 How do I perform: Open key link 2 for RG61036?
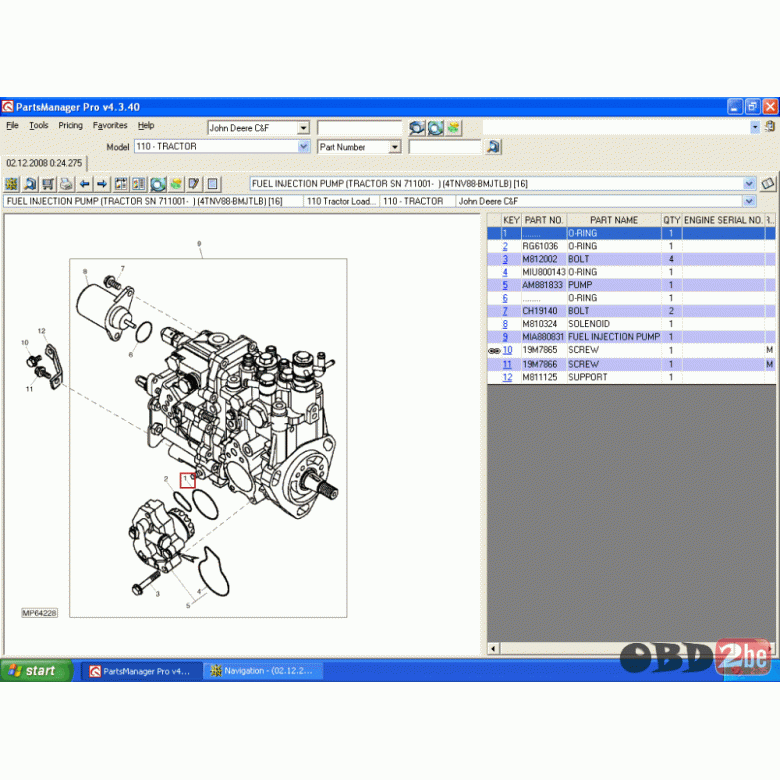point(505,246)
